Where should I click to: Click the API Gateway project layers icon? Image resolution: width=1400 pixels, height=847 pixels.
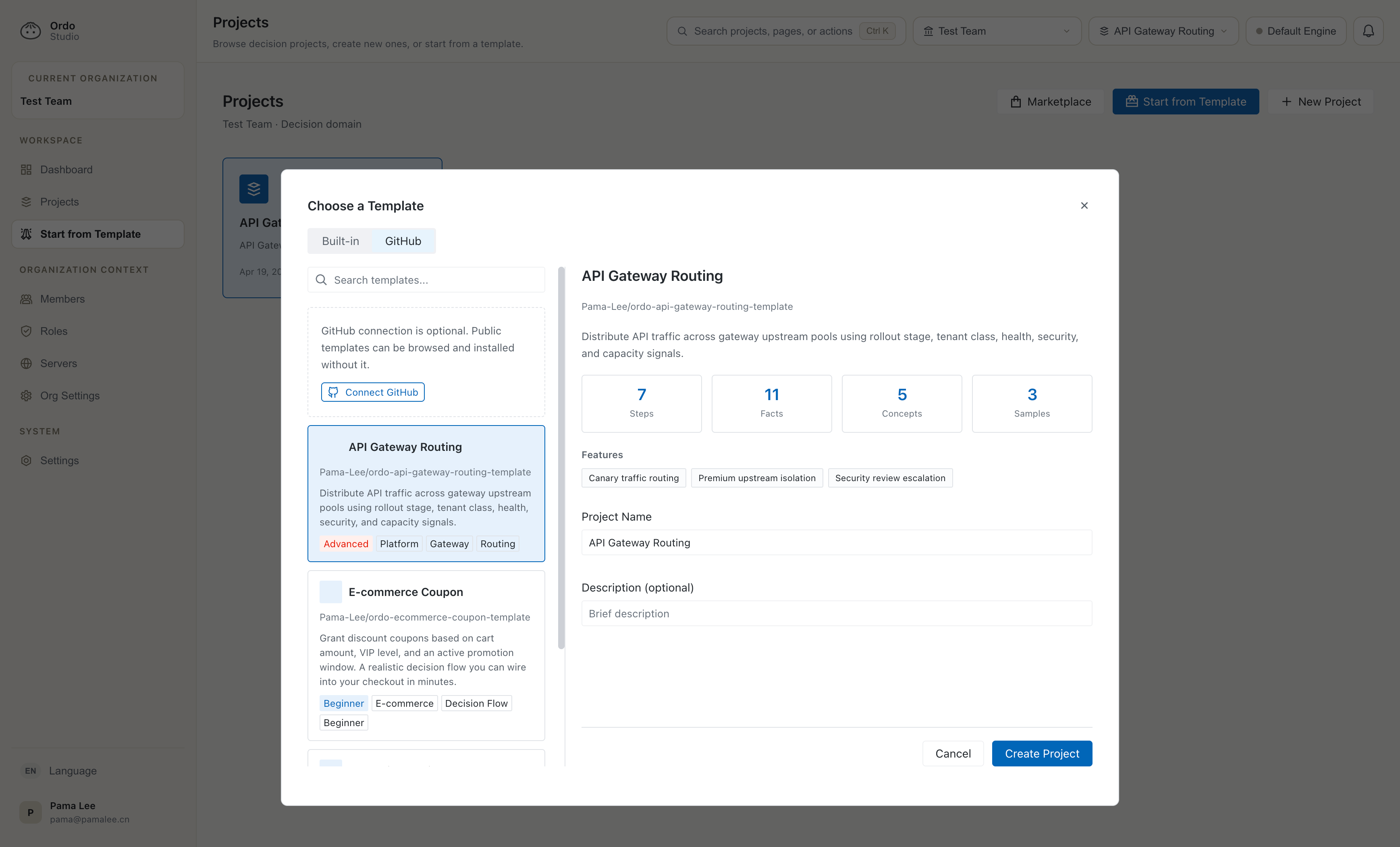[x=253, y=189]
